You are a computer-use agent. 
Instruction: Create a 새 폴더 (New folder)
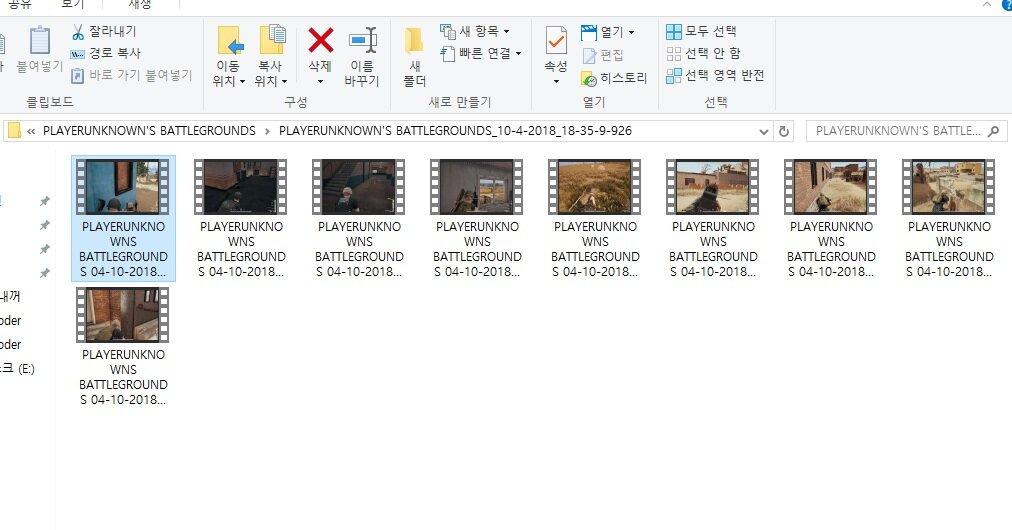tap(414, 57)
